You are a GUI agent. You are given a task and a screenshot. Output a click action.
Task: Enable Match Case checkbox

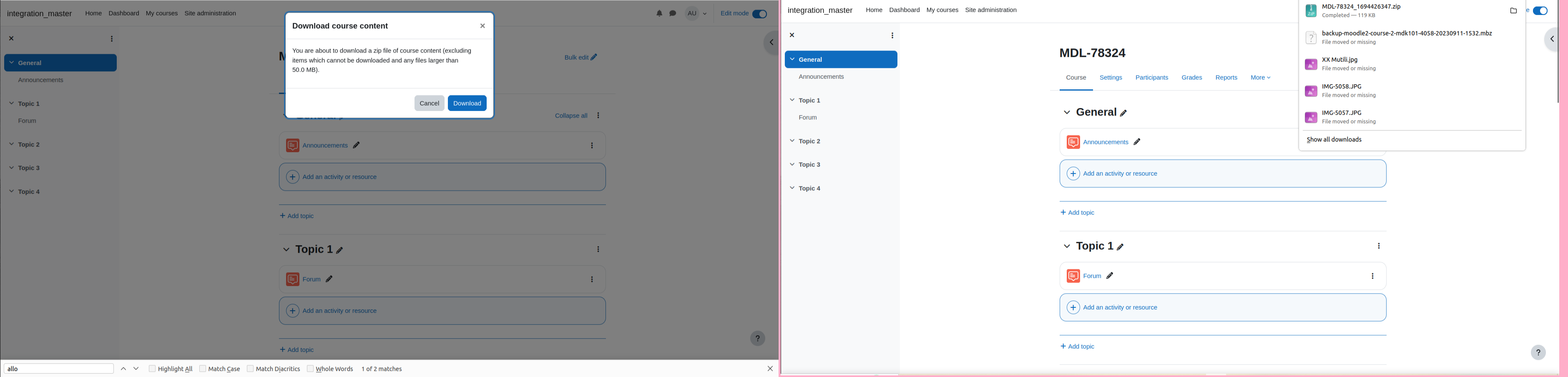pyautogui.click(x=204, y=369)
